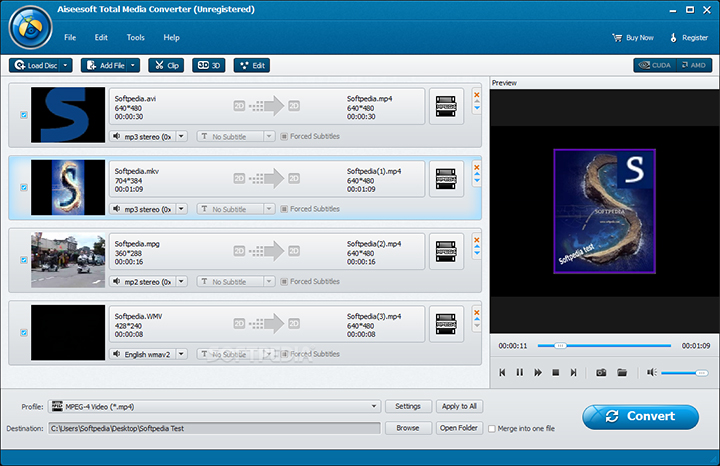
Task: Open the Tools menu
Action: point(135,37)
